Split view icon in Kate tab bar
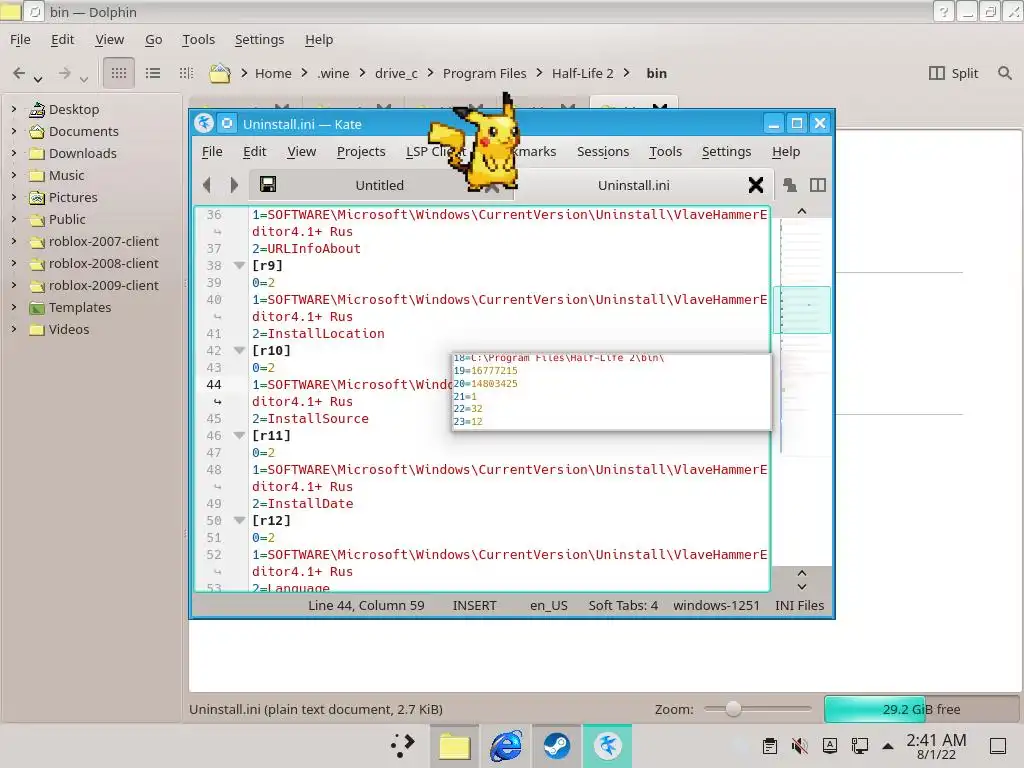Screen dimensions: 1024x768 (818, 185)
